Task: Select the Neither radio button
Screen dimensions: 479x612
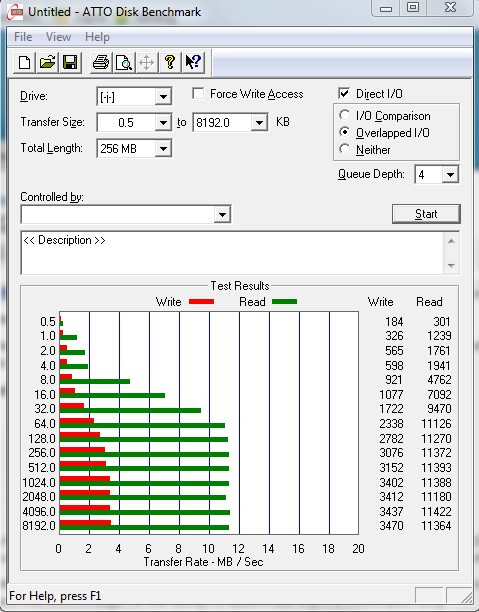Action: (x=345, y=149)
